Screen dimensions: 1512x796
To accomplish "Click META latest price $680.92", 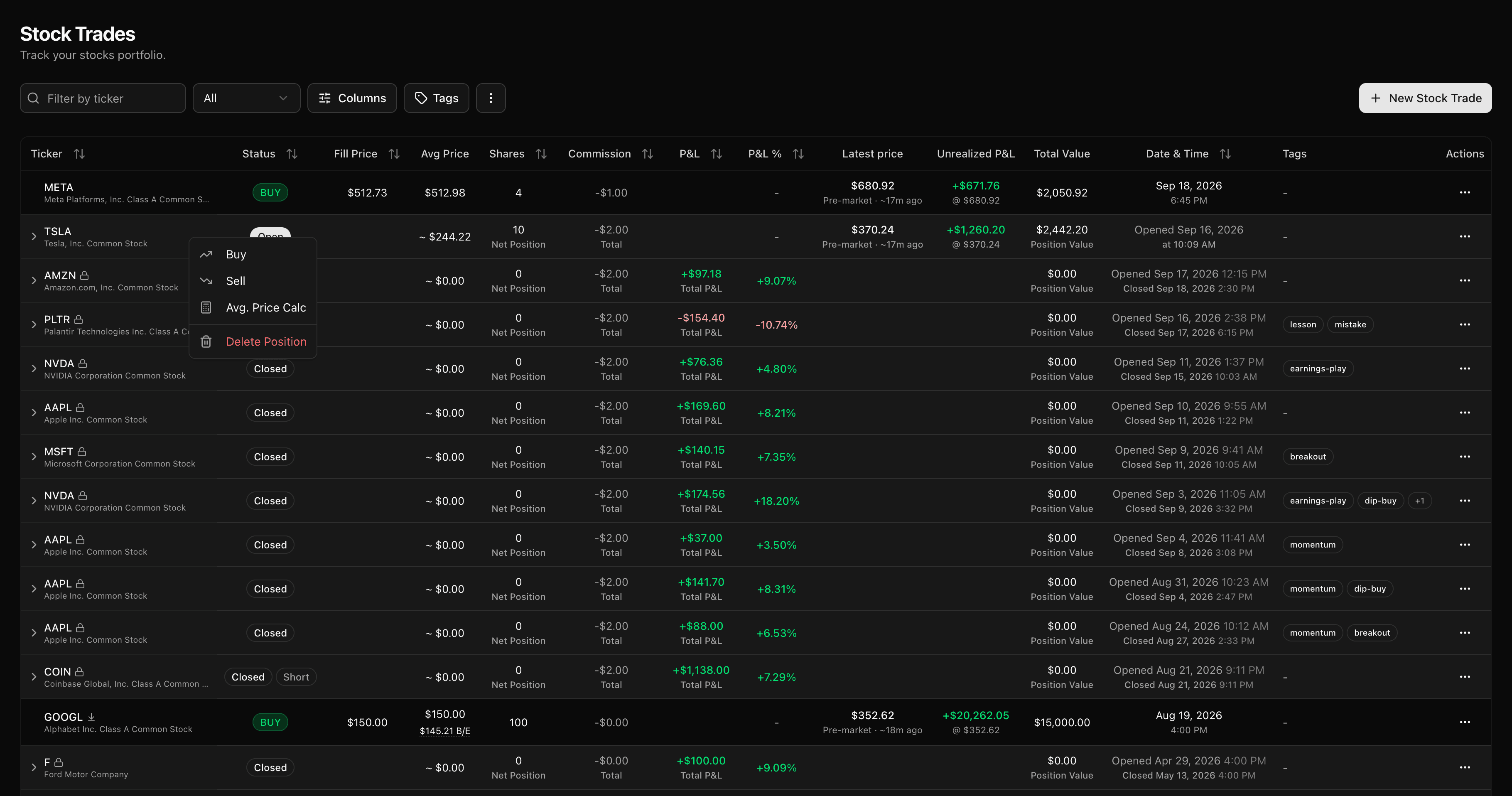I will pyautogui.click(x=872, y=186).
